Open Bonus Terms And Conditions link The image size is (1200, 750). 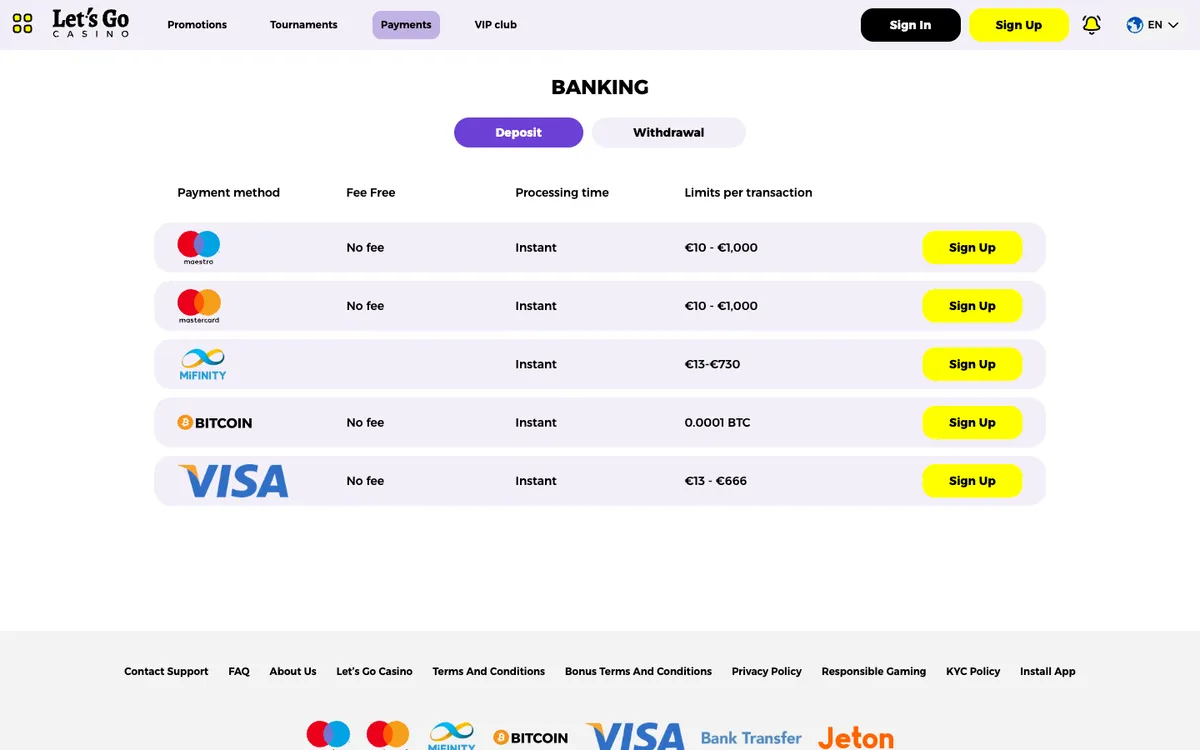638,671
